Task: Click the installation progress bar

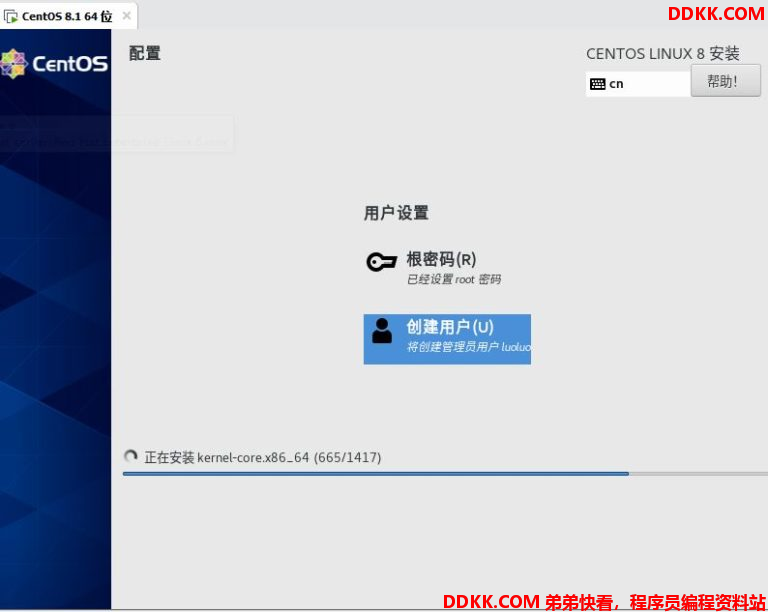Action: 445,474
